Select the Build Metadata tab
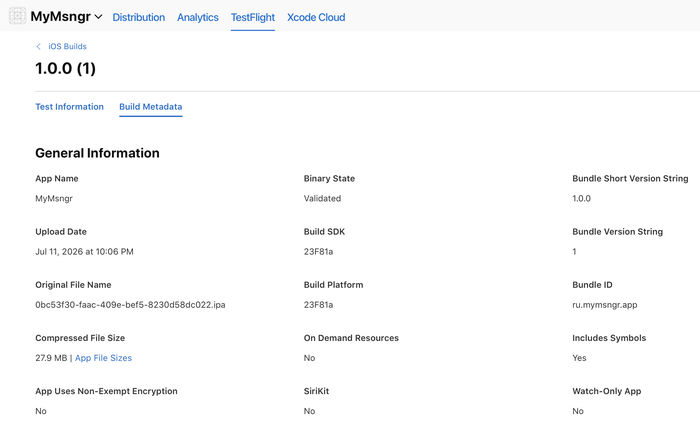The height and width of the screenshot is (432, 700). point(150,107)
